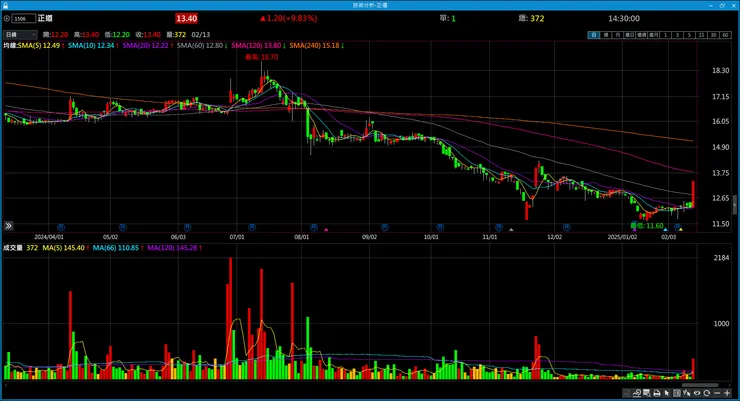The image size is (740, 401).
Task: Click the data table lookup icon
Action: [x=647, y=393]
